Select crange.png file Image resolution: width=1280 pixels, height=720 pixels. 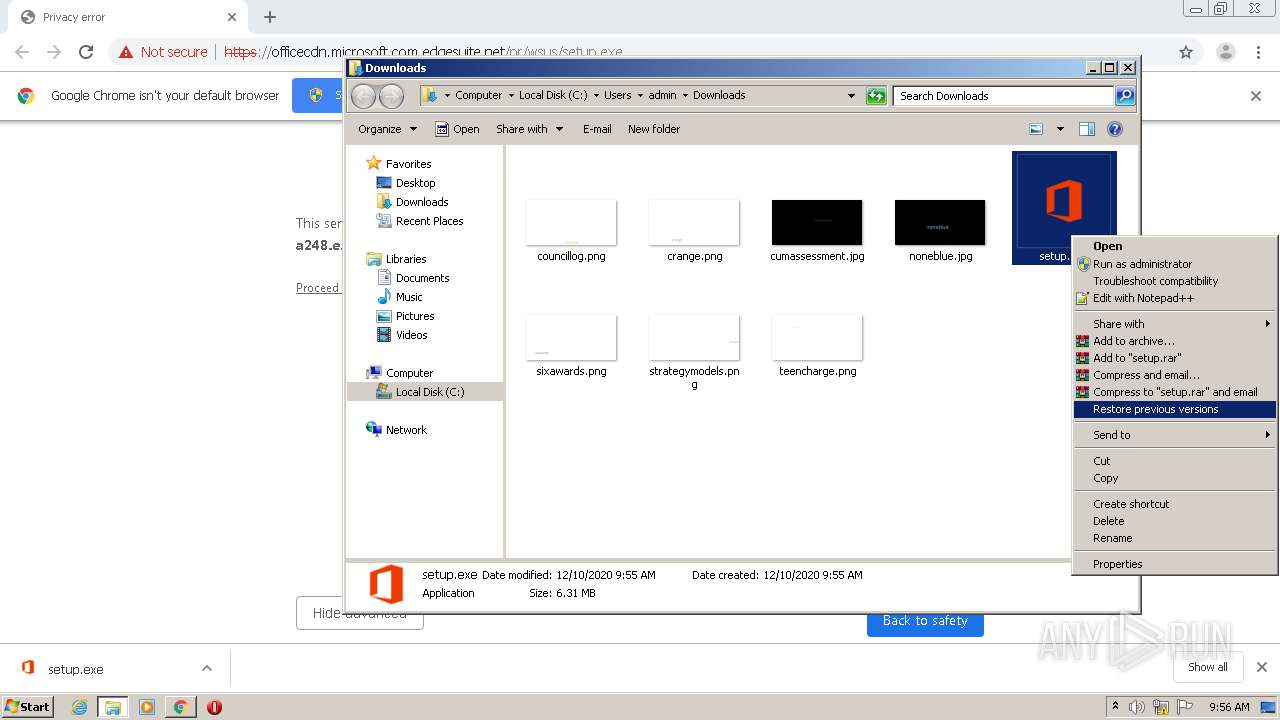pyautogui.click(x=694, y=231)
